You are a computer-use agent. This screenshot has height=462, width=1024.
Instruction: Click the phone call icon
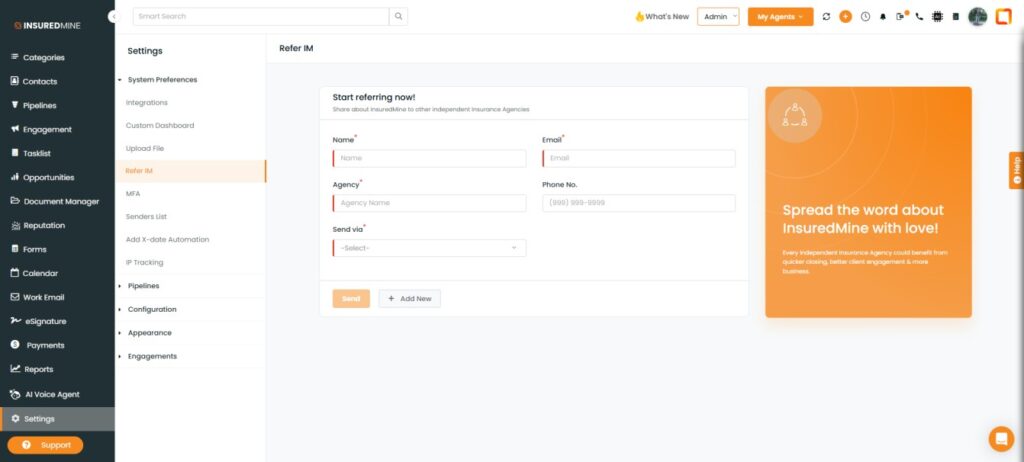point(919,17)
